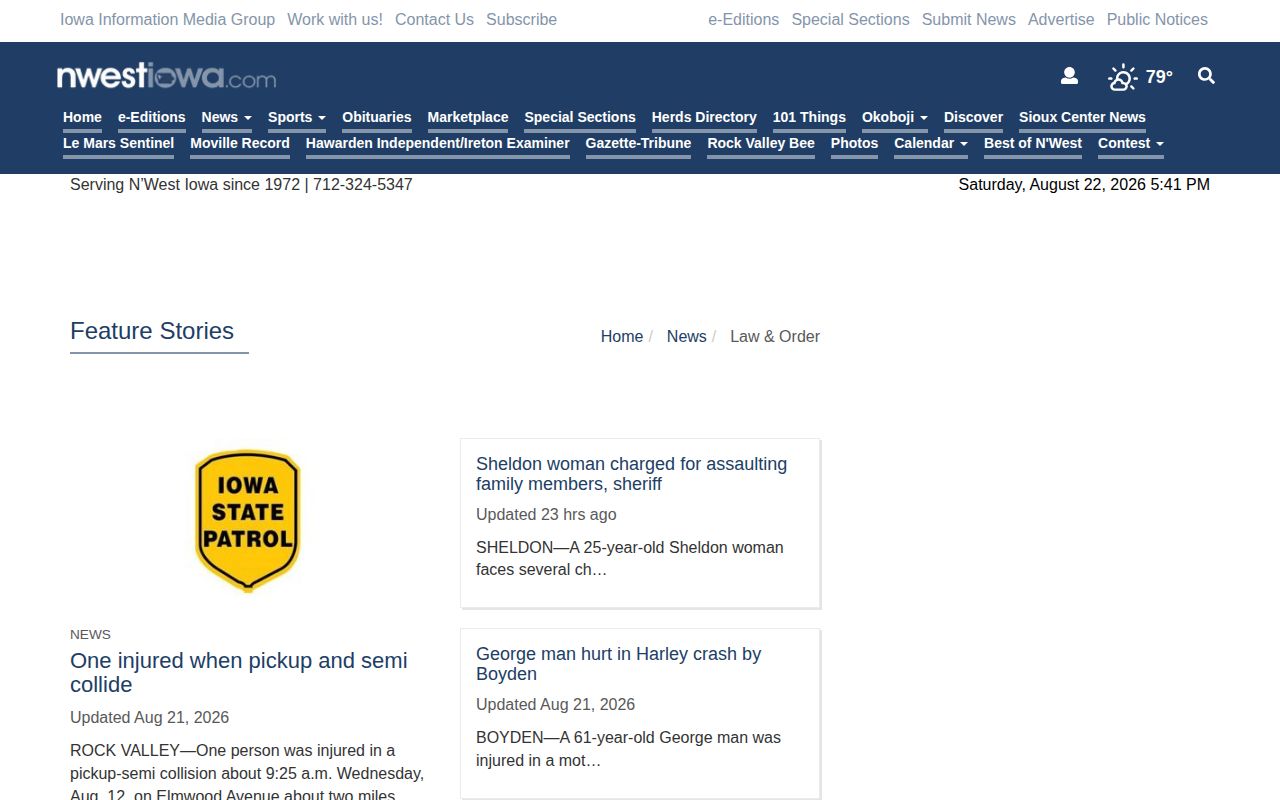Open the Discover menu item
The image size is (1280, 800).
click(x=973, y=117)
